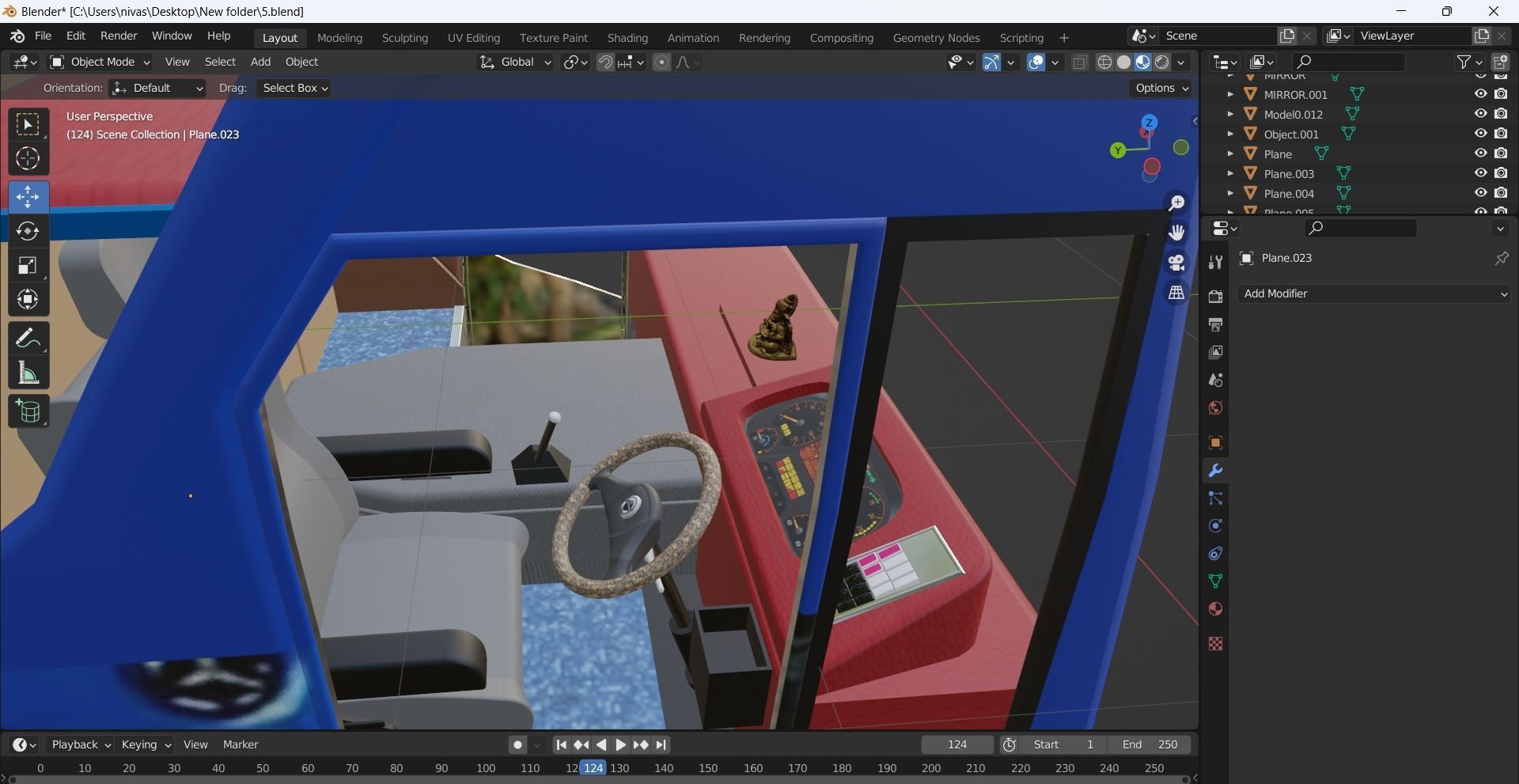Click the Options button in viewport header
1519x784 pixels.
pos(1161,88)
